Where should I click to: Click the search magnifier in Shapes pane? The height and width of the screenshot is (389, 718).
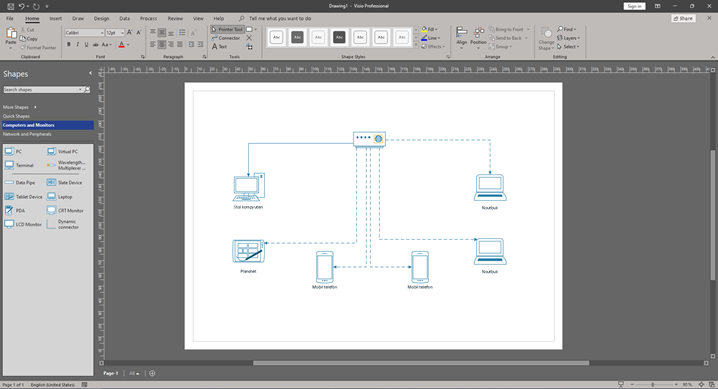87,90
